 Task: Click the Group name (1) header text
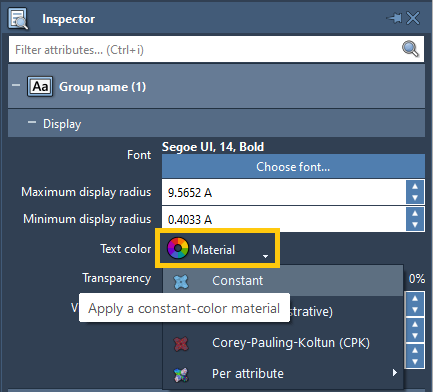coord(102,87)
